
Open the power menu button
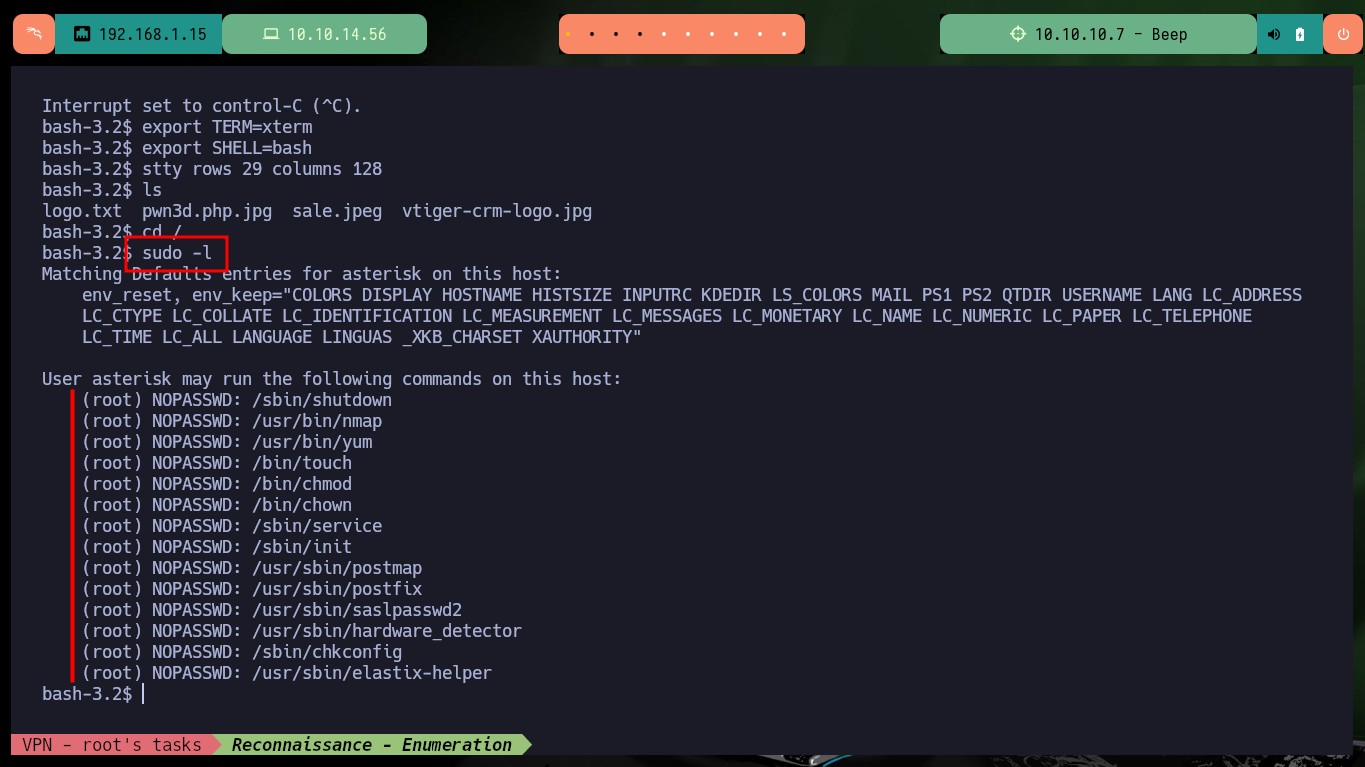click(x=1343, y=34)
